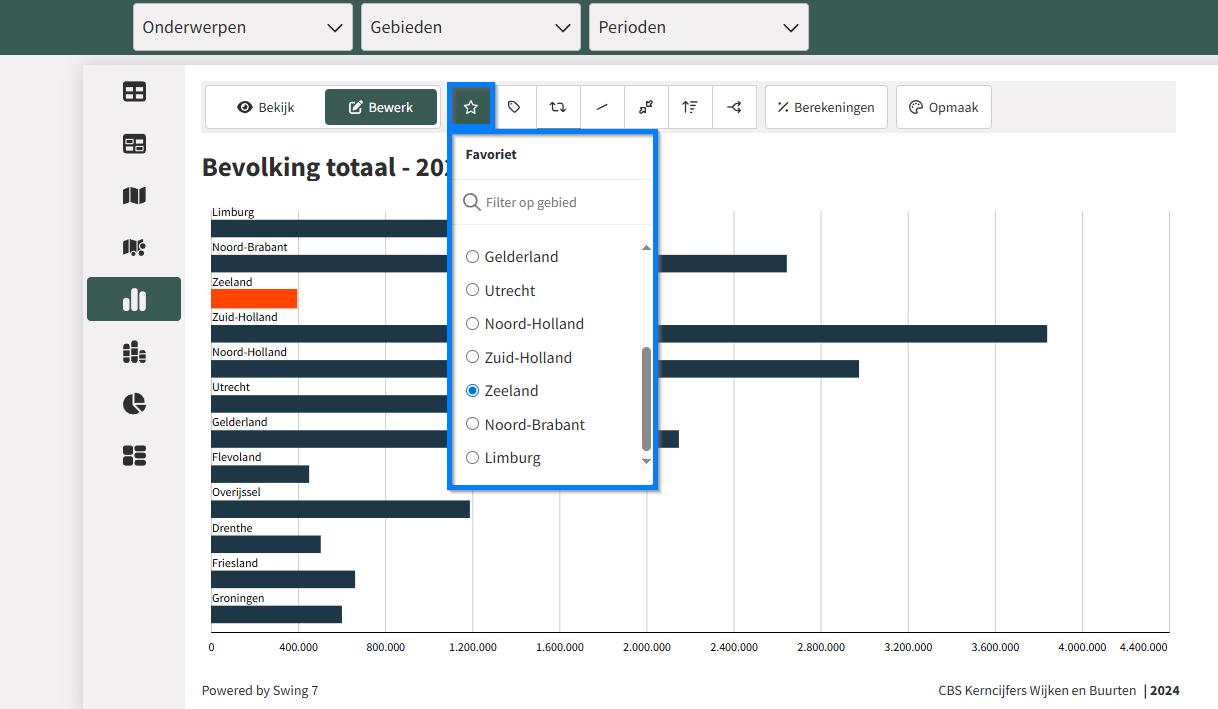Click the star Favoriet toolbar icon
Image resolution: width=1218 pixels, height=709 pixels.
click(x=471, y=107)
